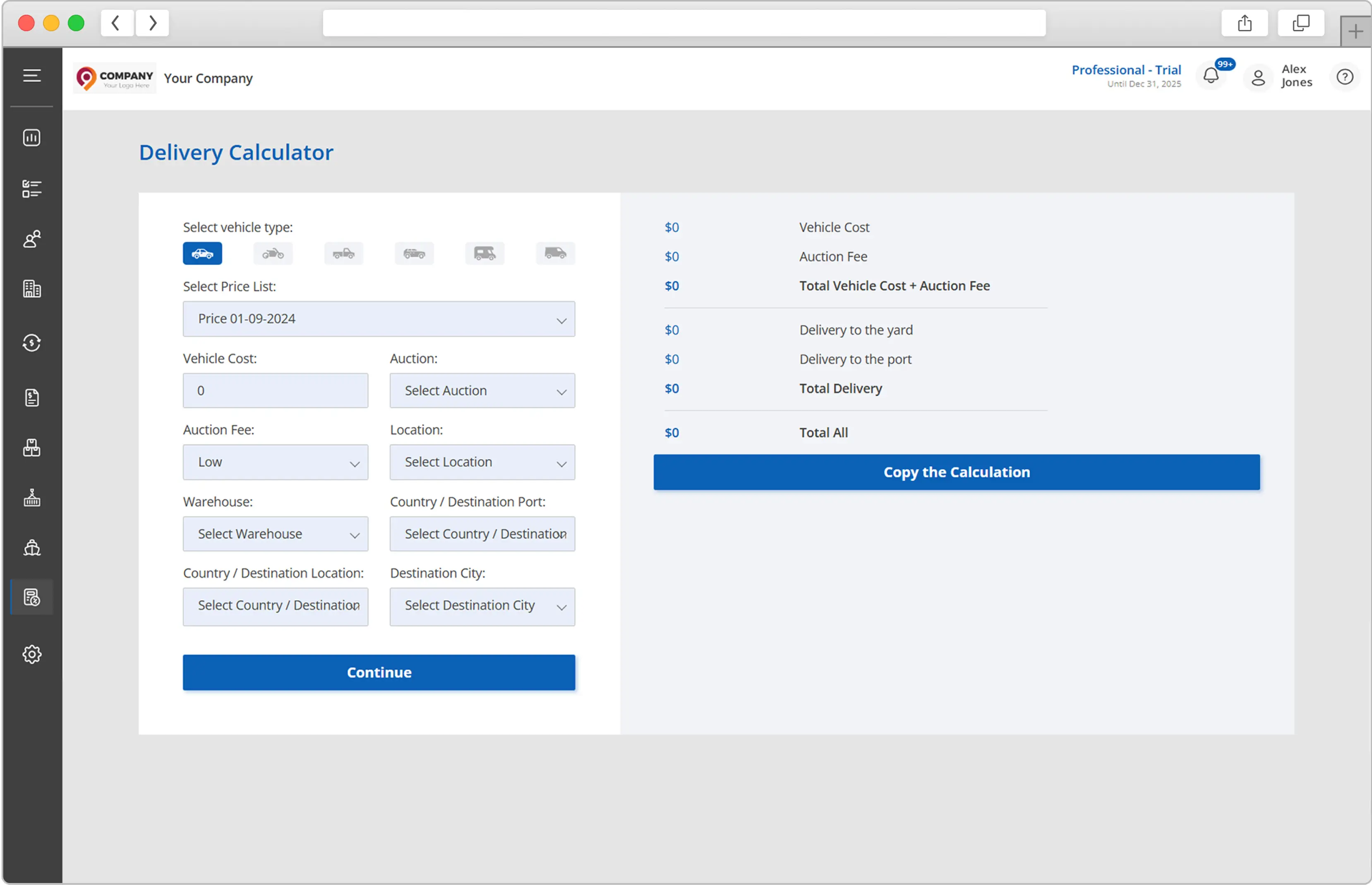
Task: Click the Vehicle Cost input field
Action: coord(275,391)
